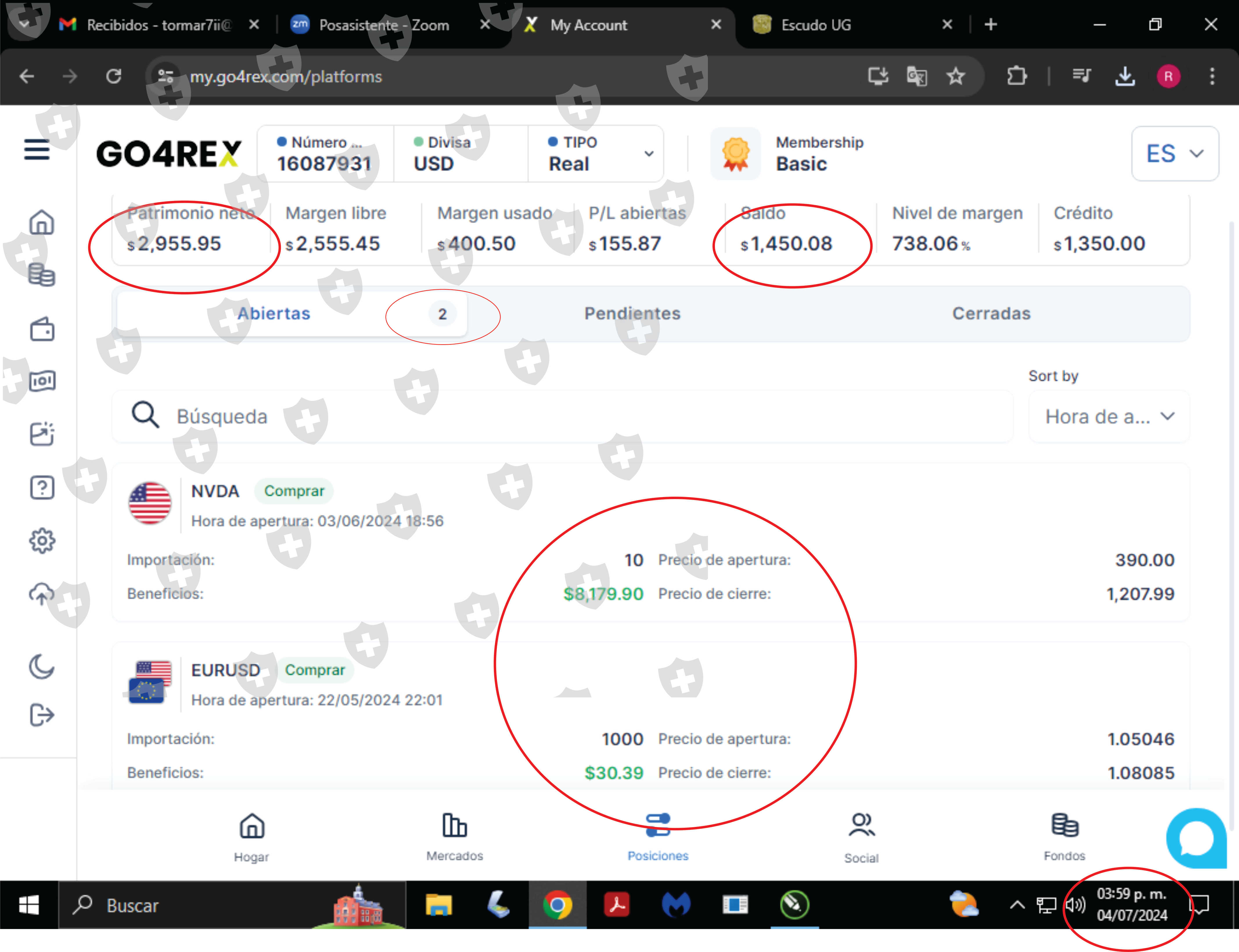Toggle dark mode moon icon
The width and height of the screenshot is (1239, 952).
(41, 666)
